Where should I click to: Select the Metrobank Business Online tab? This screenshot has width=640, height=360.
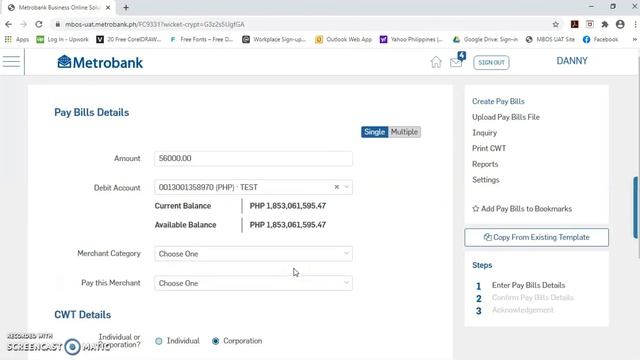[58, 7]
